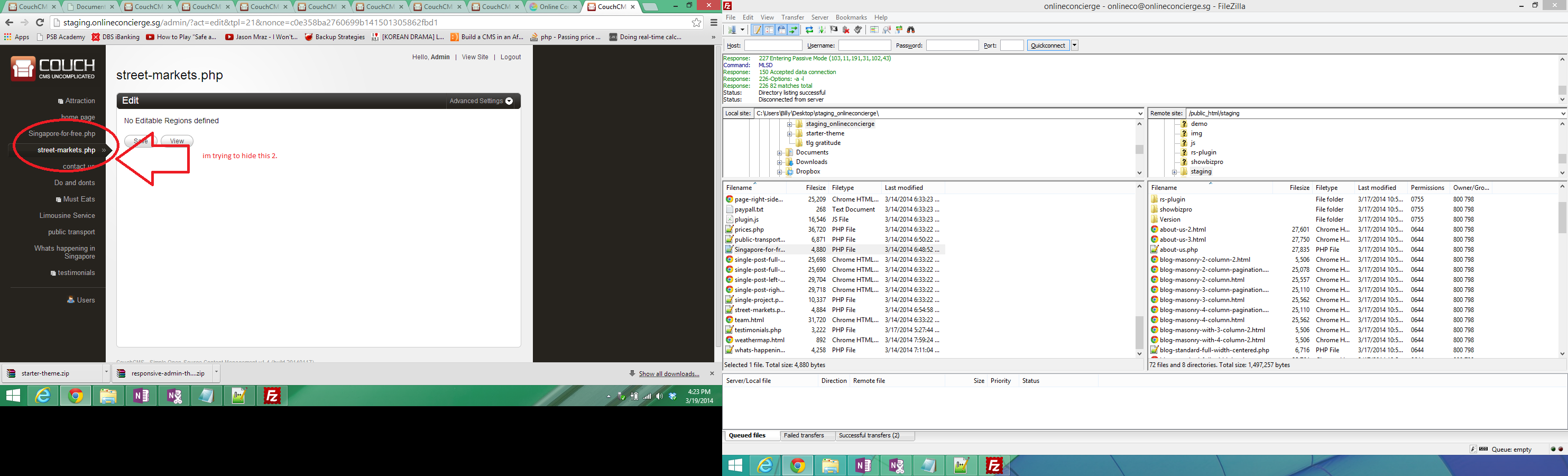Open the Transfer menu in FileZilla
The height and width of the screenshot is (476, 1568).
coord(792,17)
